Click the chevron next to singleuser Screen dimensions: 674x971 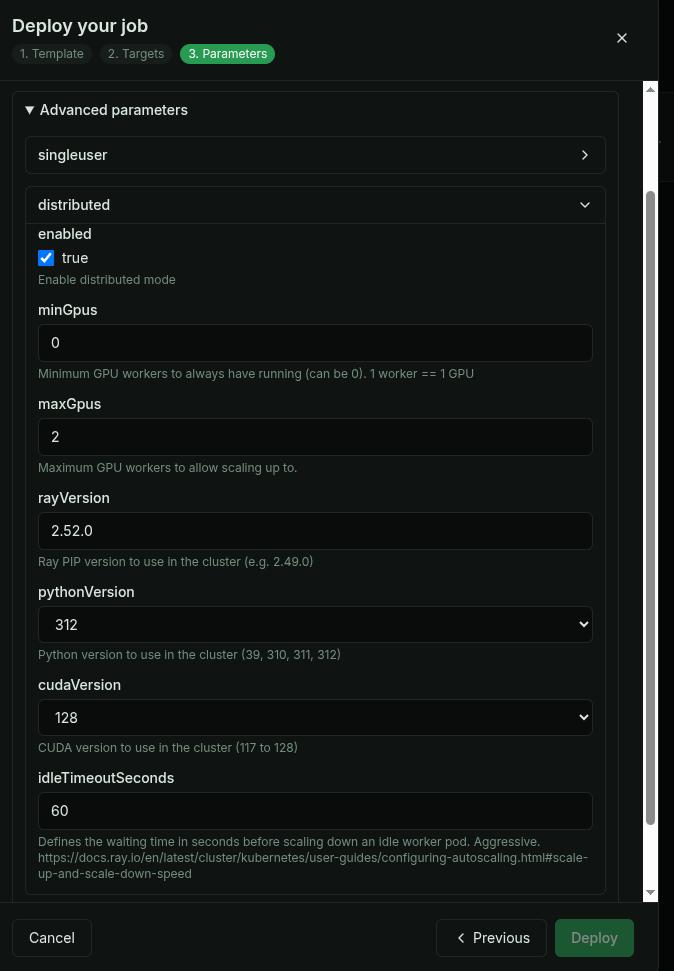tap(585, 155)
